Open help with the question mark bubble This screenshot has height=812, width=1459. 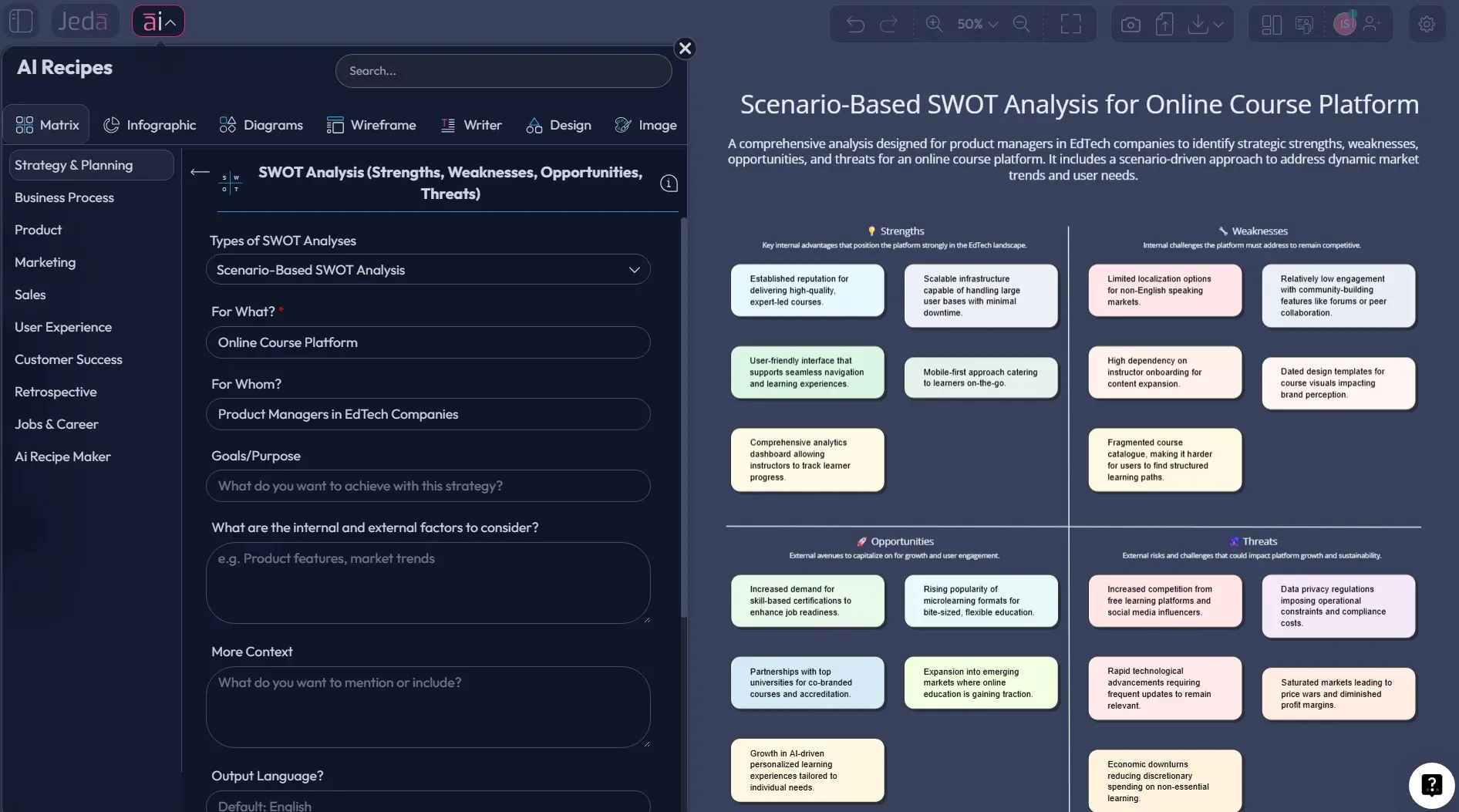pyautogui.click(x=1432, y=785)
